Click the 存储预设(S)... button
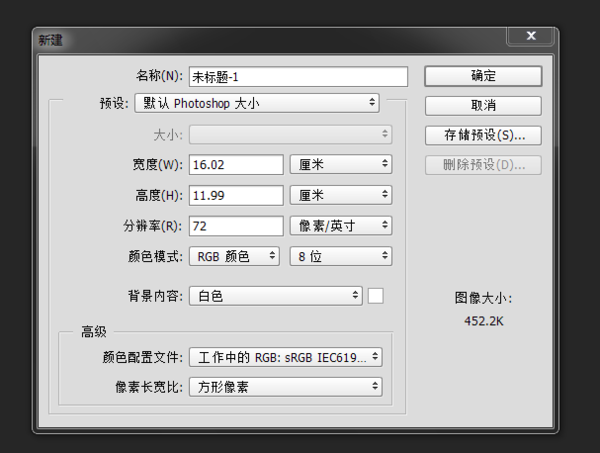Screen dimensions: 600x453 point(483,135)
